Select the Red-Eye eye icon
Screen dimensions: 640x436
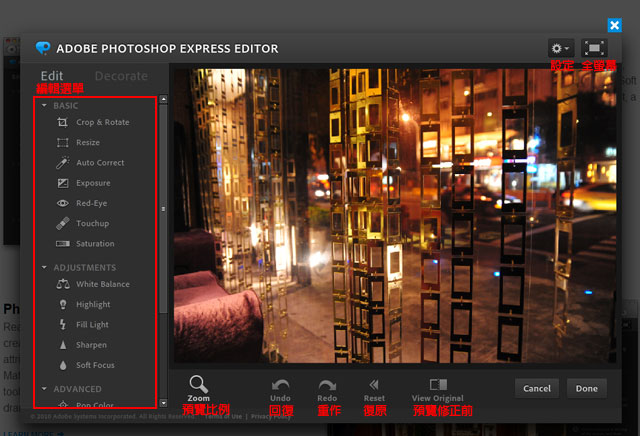pos(62,203)
